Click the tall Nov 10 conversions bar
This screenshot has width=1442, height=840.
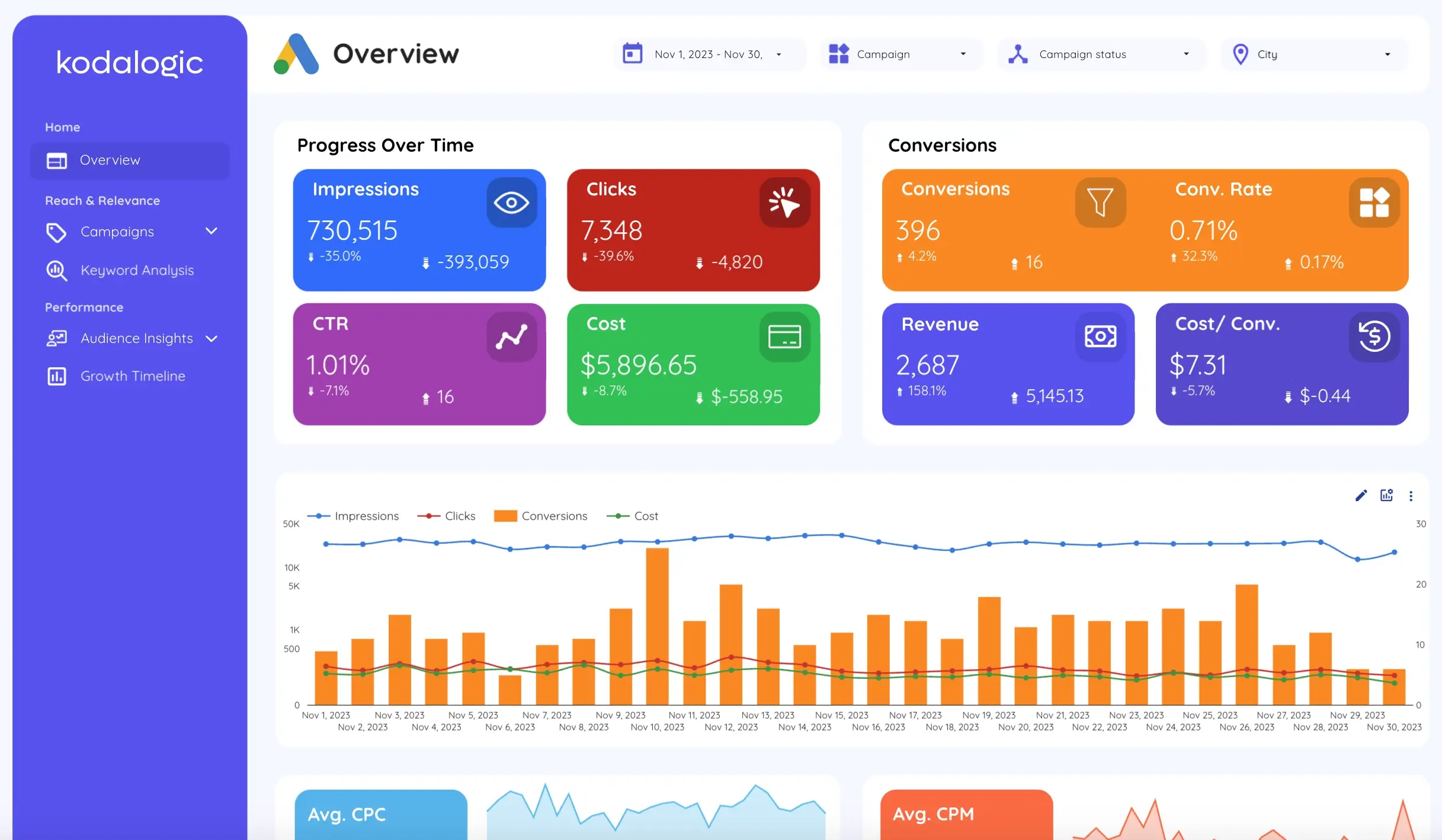click(x=657, y=626)
